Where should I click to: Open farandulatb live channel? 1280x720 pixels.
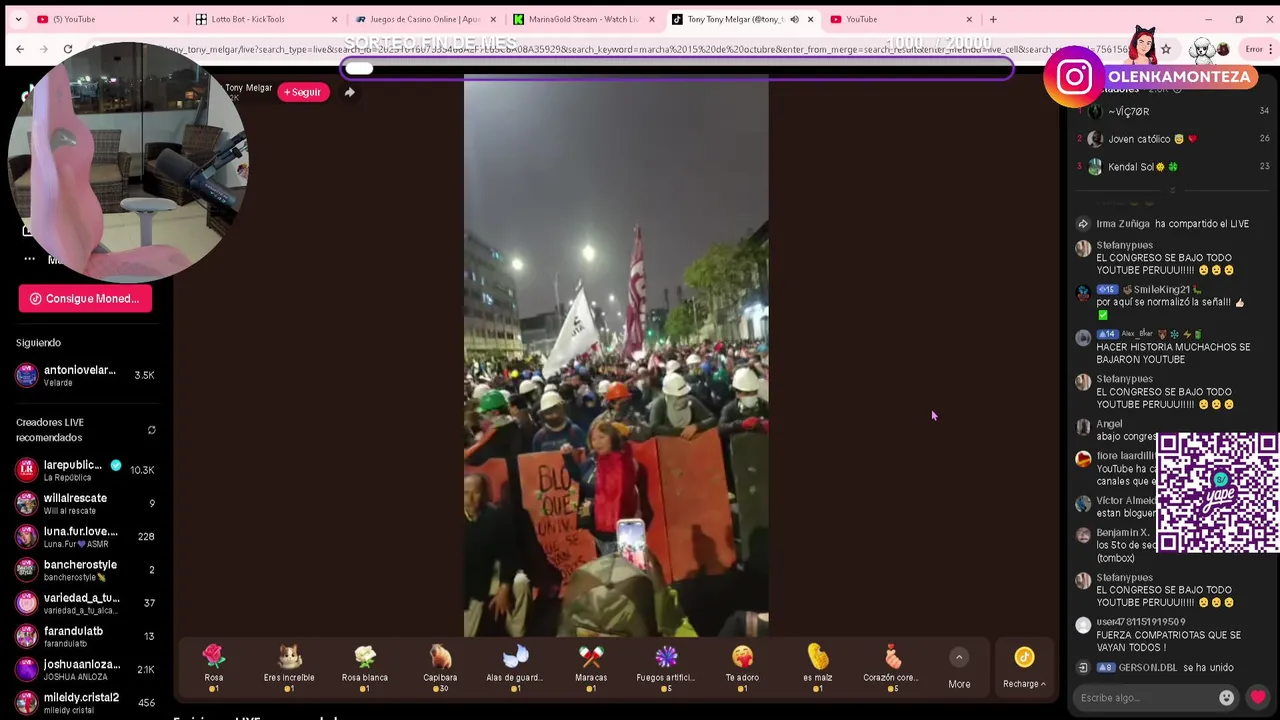pos(85,636)
